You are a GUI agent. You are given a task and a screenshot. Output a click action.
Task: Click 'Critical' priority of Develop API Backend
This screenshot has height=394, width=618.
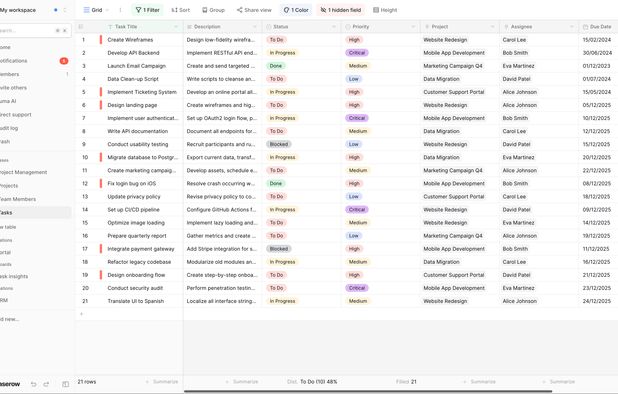click(x=357, y=53)
